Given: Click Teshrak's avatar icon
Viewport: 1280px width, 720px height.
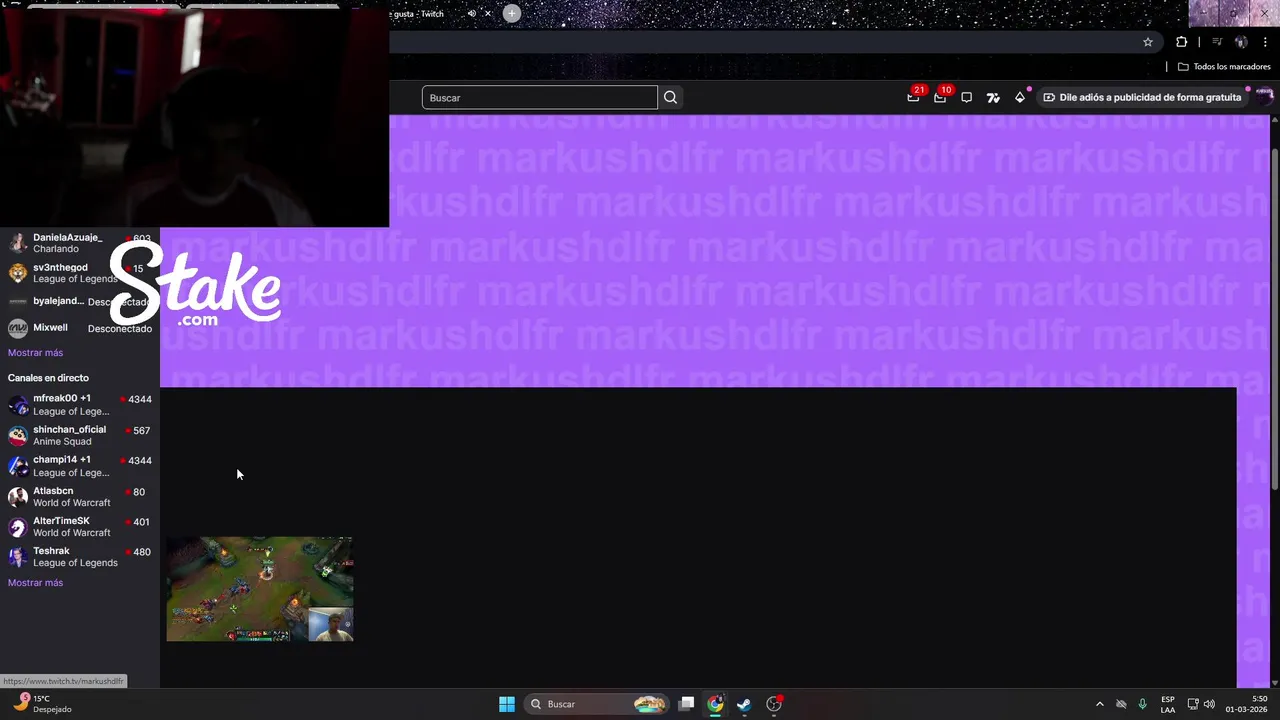Looking at the screenshot, I should pyautogui.click(x=18, y=557).
